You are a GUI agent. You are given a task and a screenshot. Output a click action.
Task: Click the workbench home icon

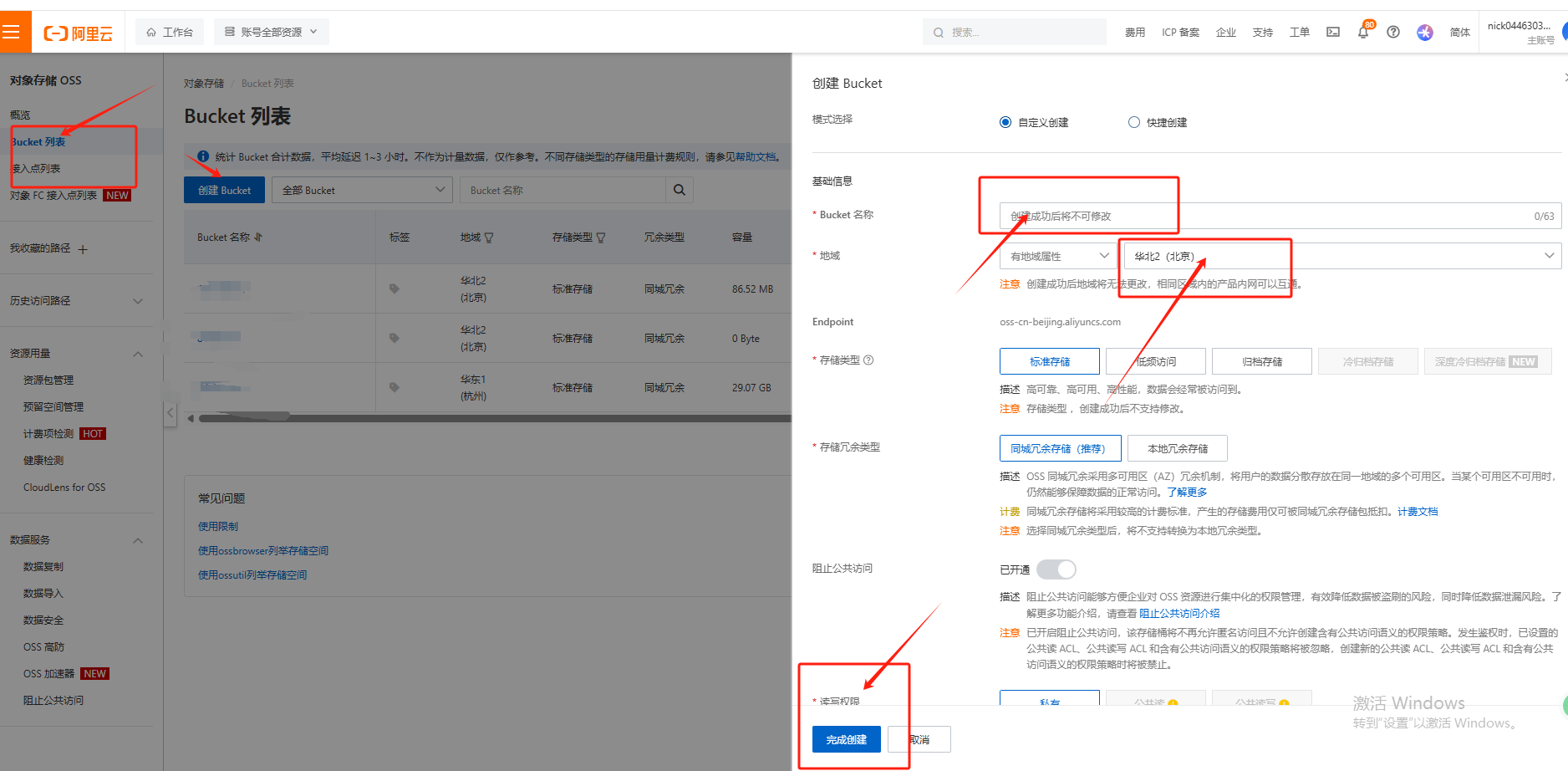click(151, 32)
